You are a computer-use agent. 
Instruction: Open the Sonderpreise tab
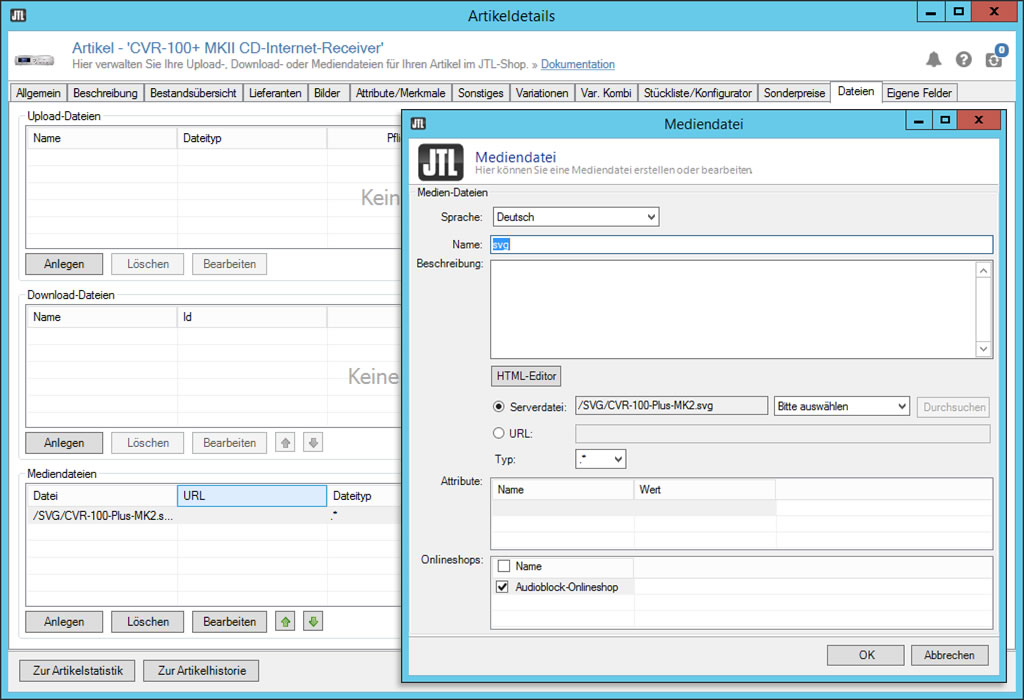794,93
